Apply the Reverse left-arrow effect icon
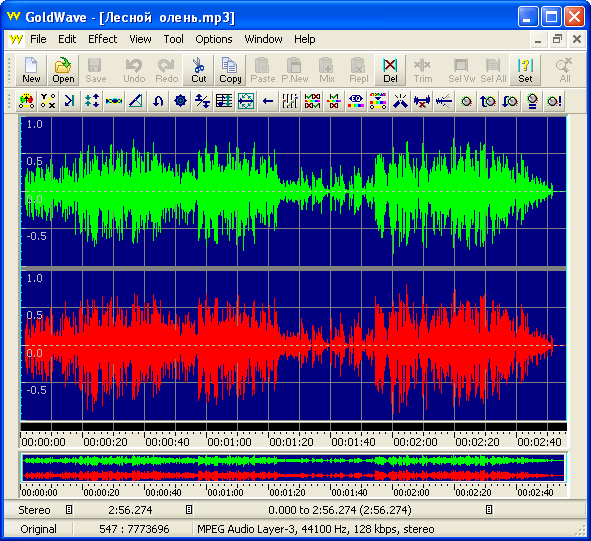 click(268, 101)
